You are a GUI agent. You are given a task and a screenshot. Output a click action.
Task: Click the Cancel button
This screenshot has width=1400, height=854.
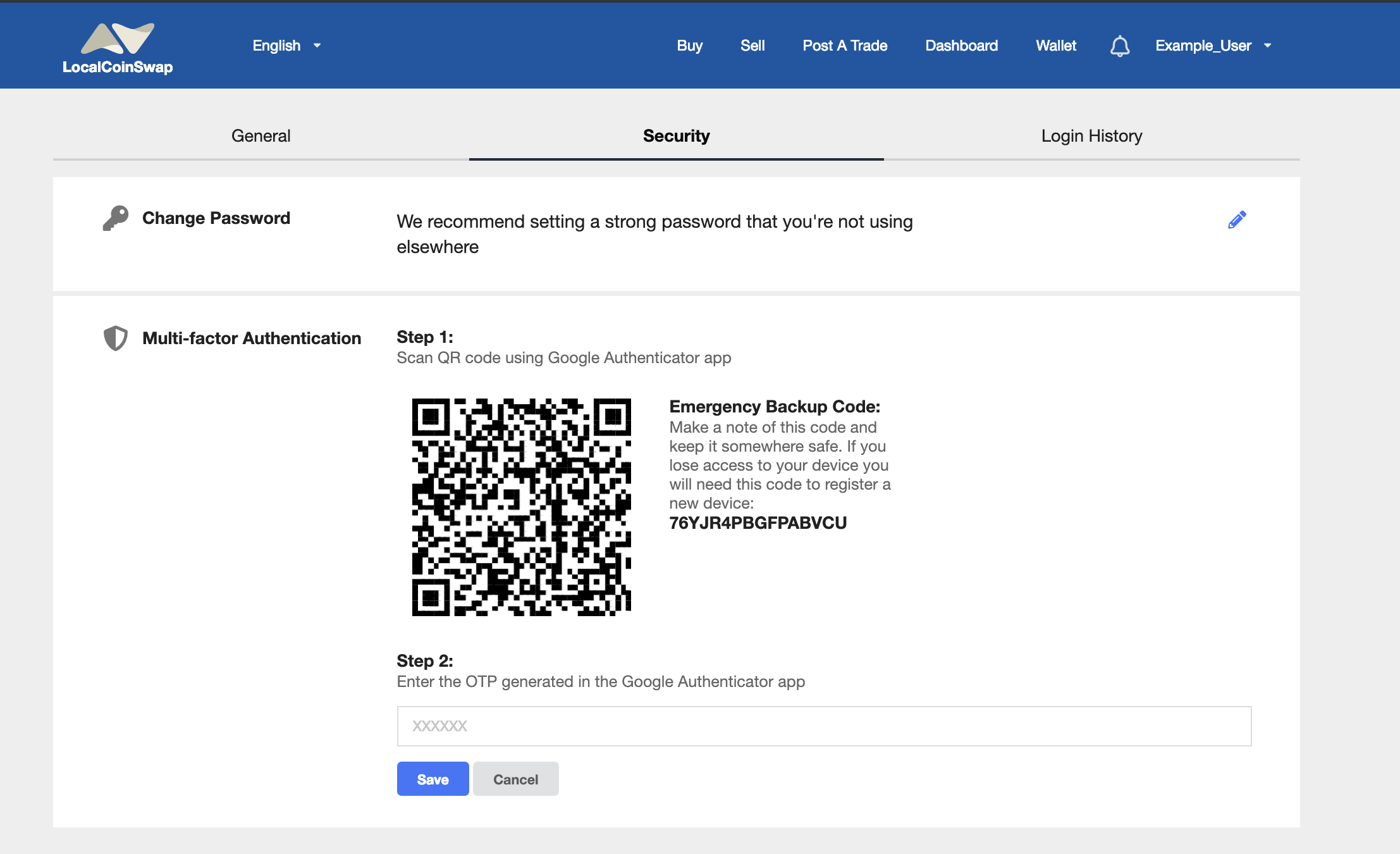pos(515,779)
